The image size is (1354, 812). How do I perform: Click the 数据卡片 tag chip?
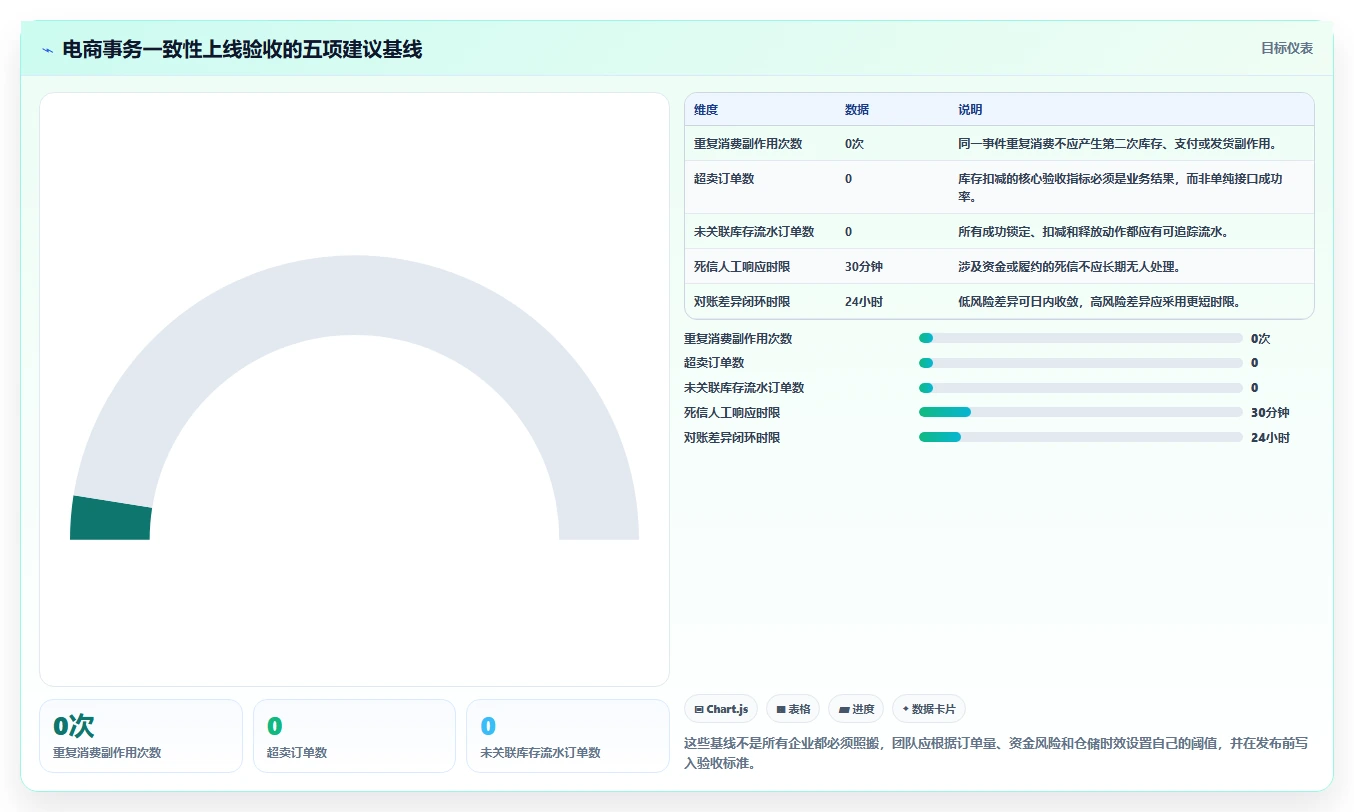pos(929,709)
